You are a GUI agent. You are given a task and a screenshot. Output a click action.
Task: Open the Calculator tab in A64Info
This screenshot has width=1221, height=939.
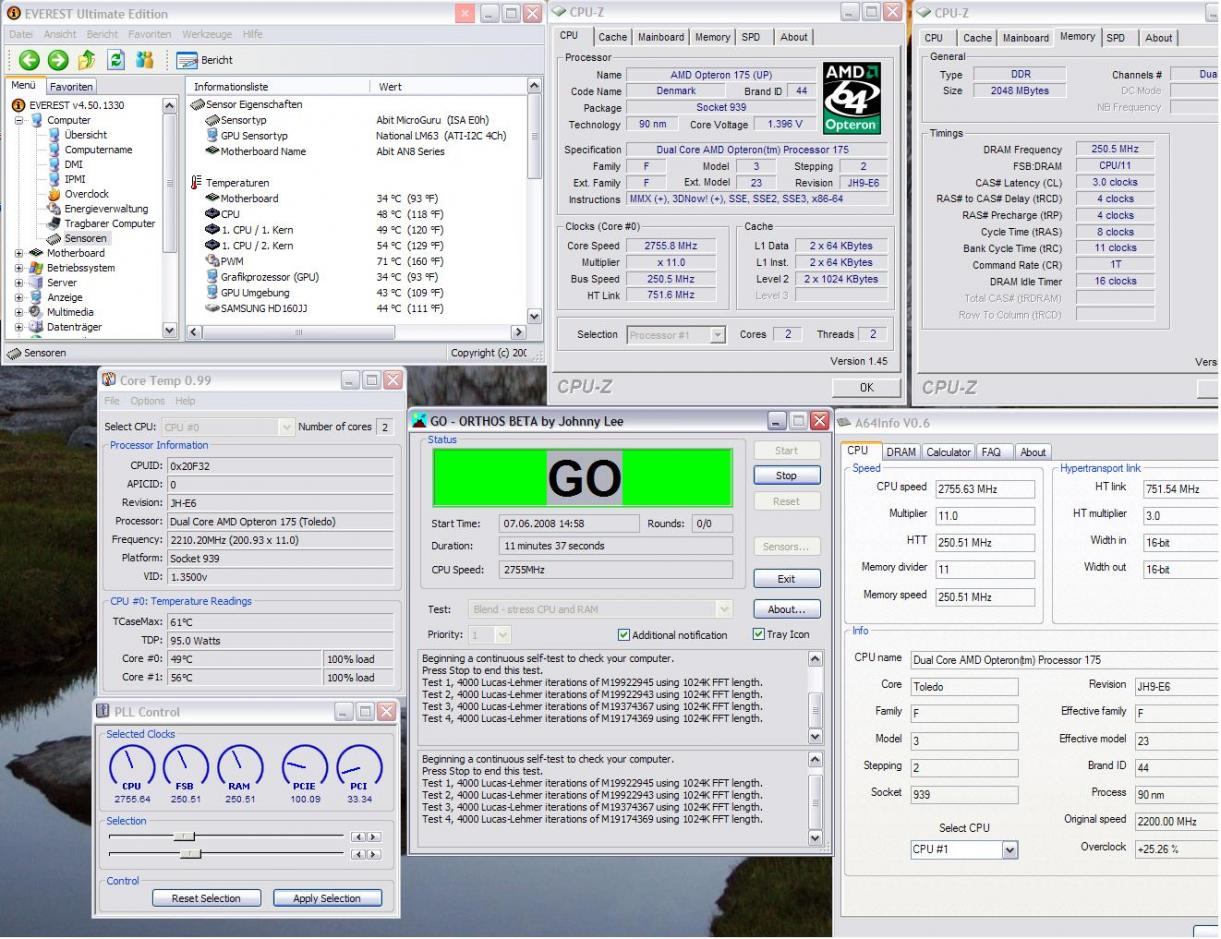[950, 452]
